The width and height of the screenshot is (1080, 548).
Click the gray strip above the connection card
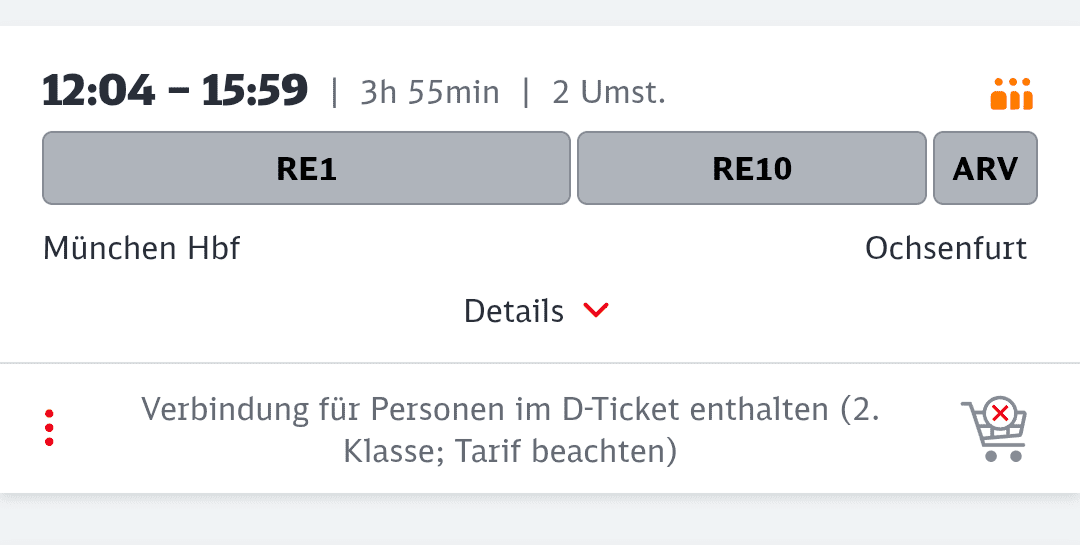(x=540, y=12)
